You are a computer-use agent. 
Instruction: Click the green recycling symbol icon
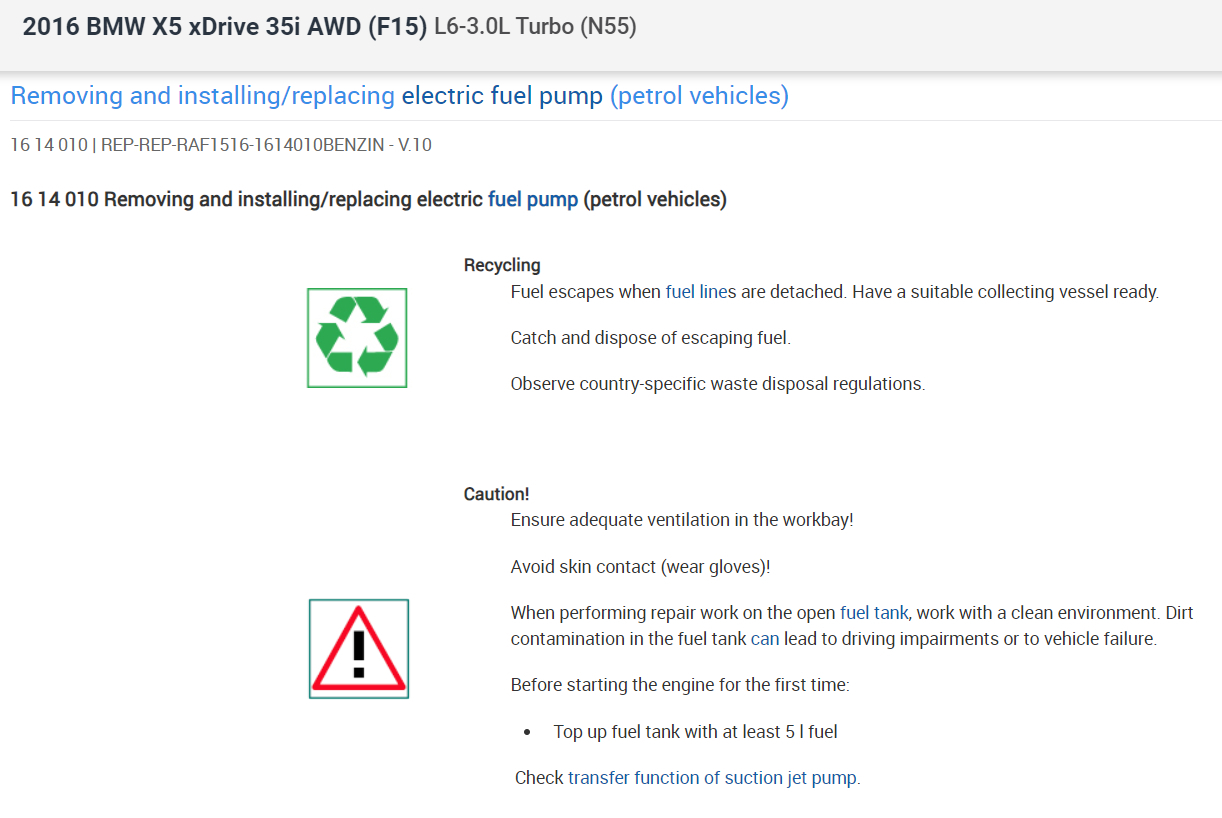tap(357, 338)
